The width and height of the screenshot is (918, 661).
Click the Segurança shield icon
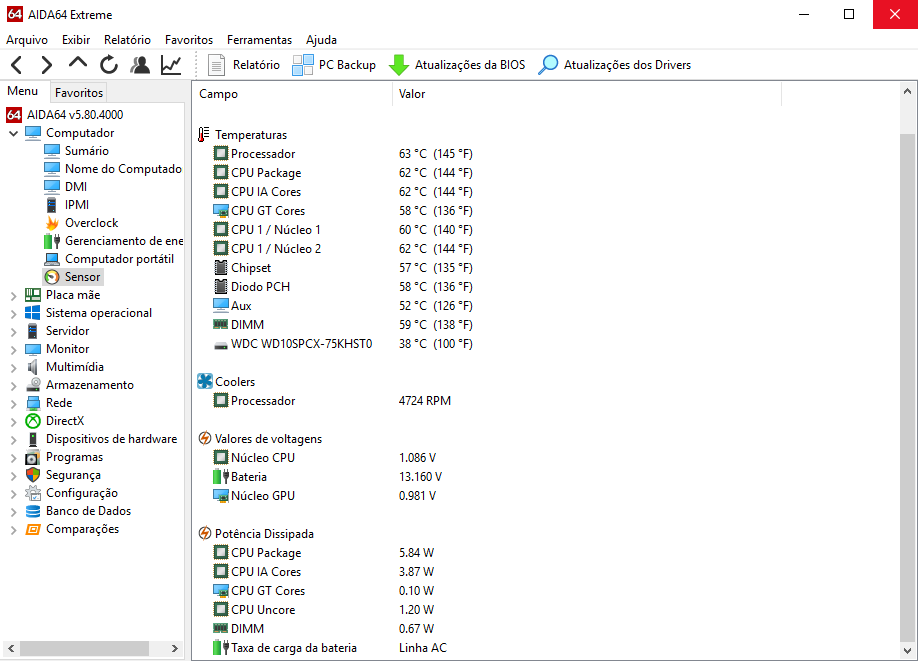[33, 475]
